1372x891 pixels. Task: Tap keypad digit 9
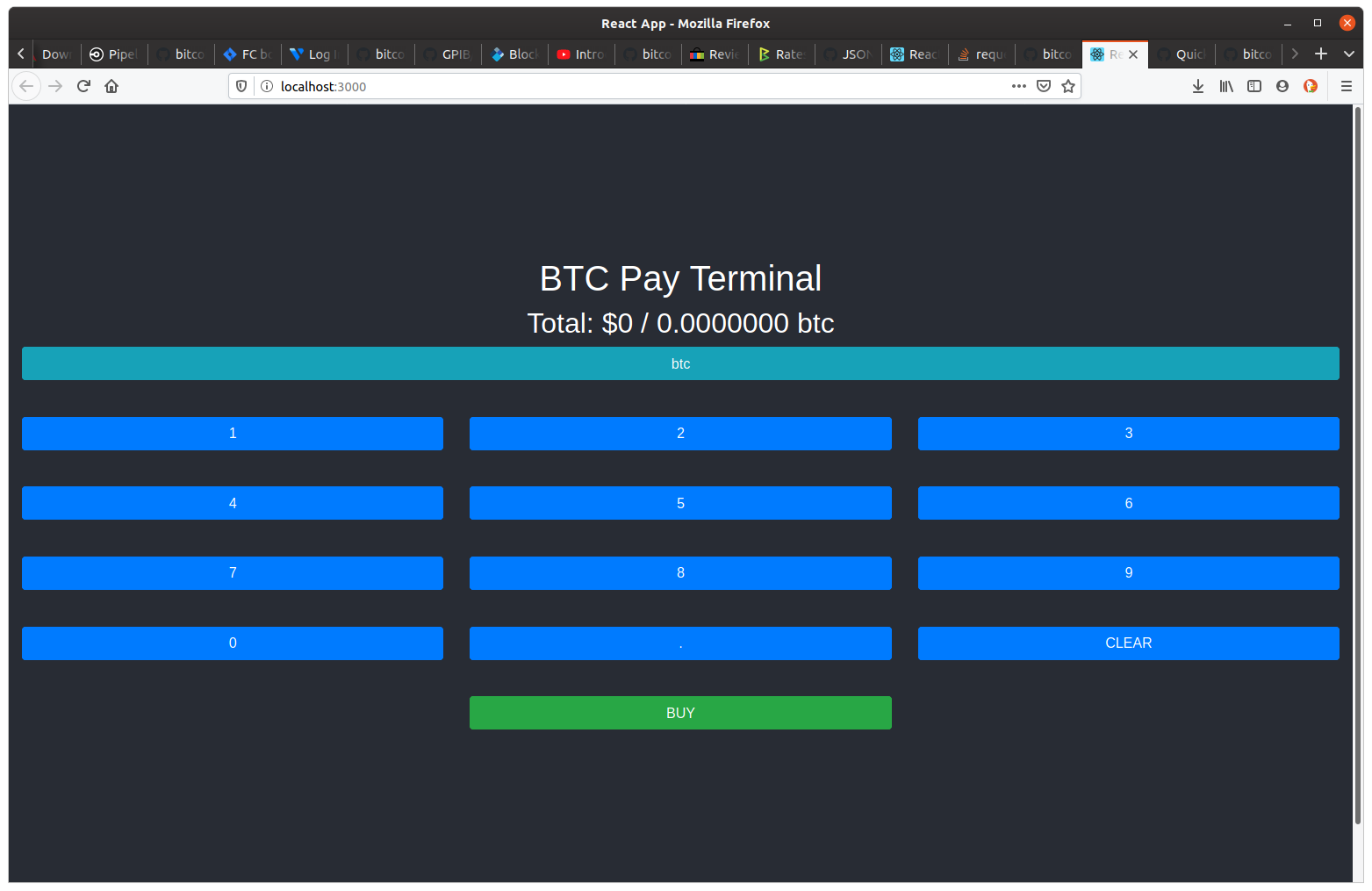[x=1129, y=573]
